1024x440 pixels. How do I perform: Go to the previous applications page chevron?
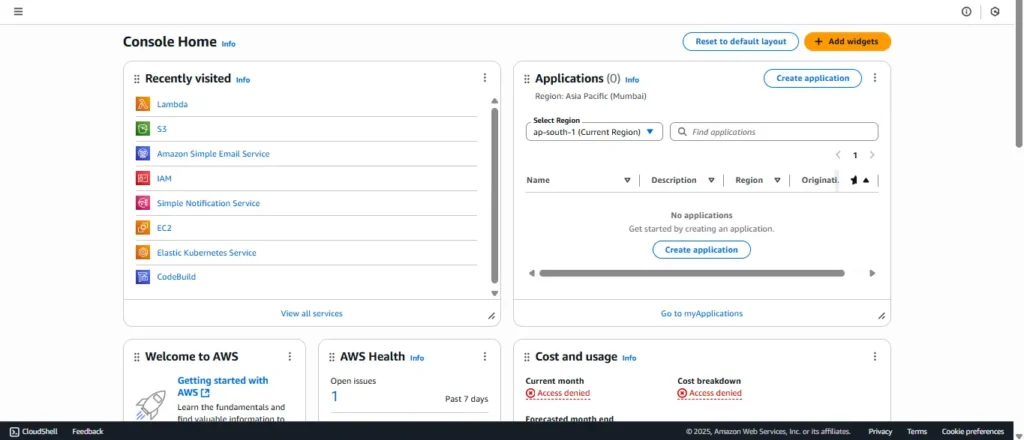839,155
